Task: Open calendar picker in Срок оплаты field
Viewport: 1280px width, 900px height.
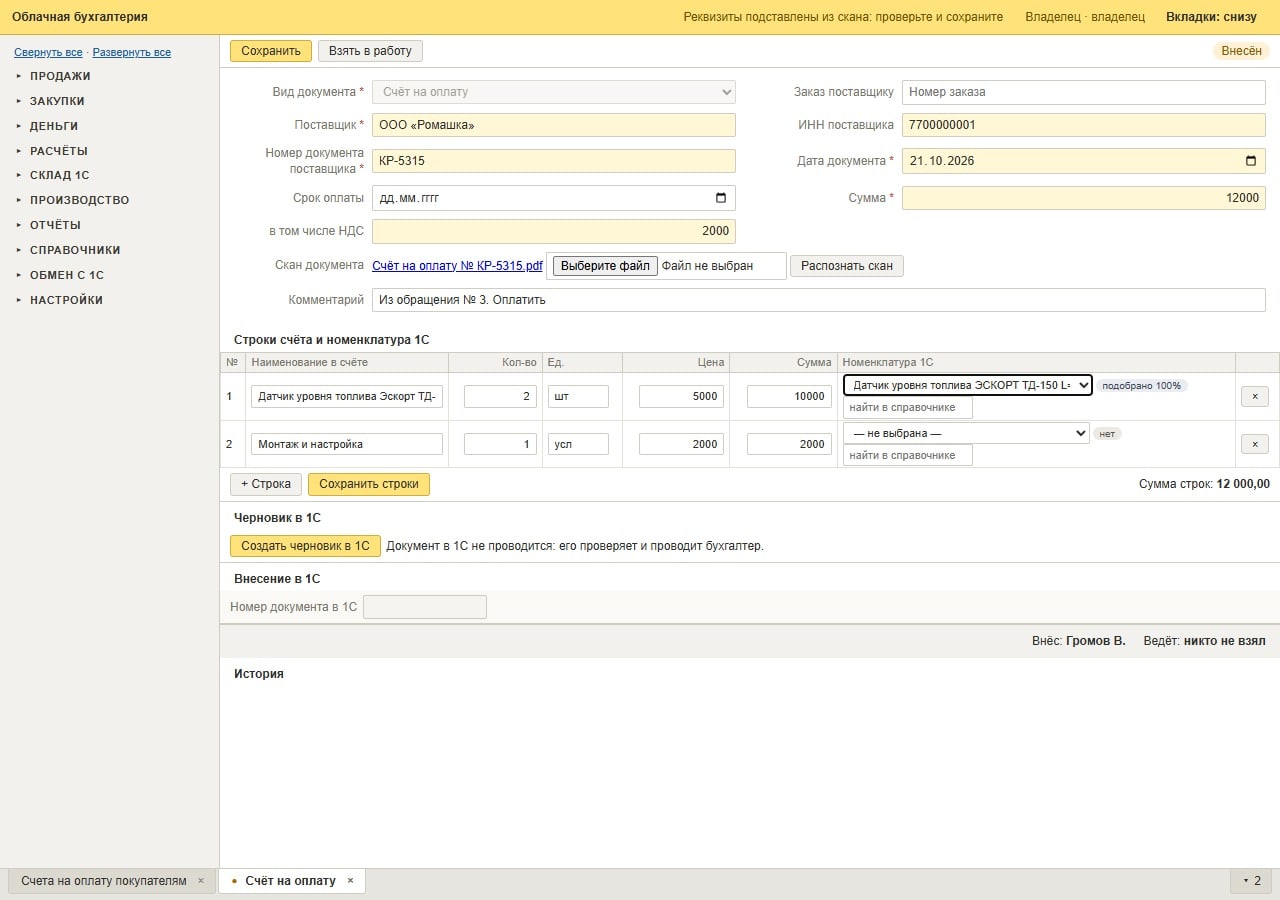Action: (721, 198)
